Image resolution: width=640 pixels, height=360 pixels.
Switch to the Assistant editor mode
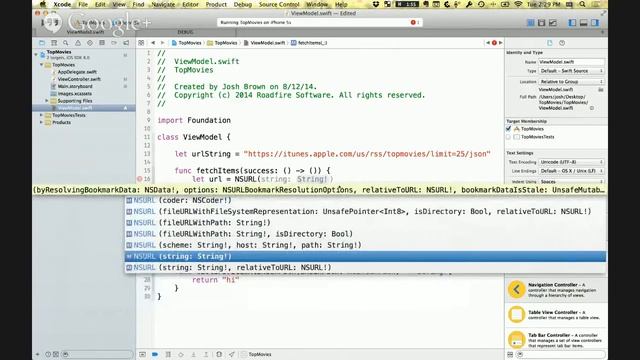(542, 23)
